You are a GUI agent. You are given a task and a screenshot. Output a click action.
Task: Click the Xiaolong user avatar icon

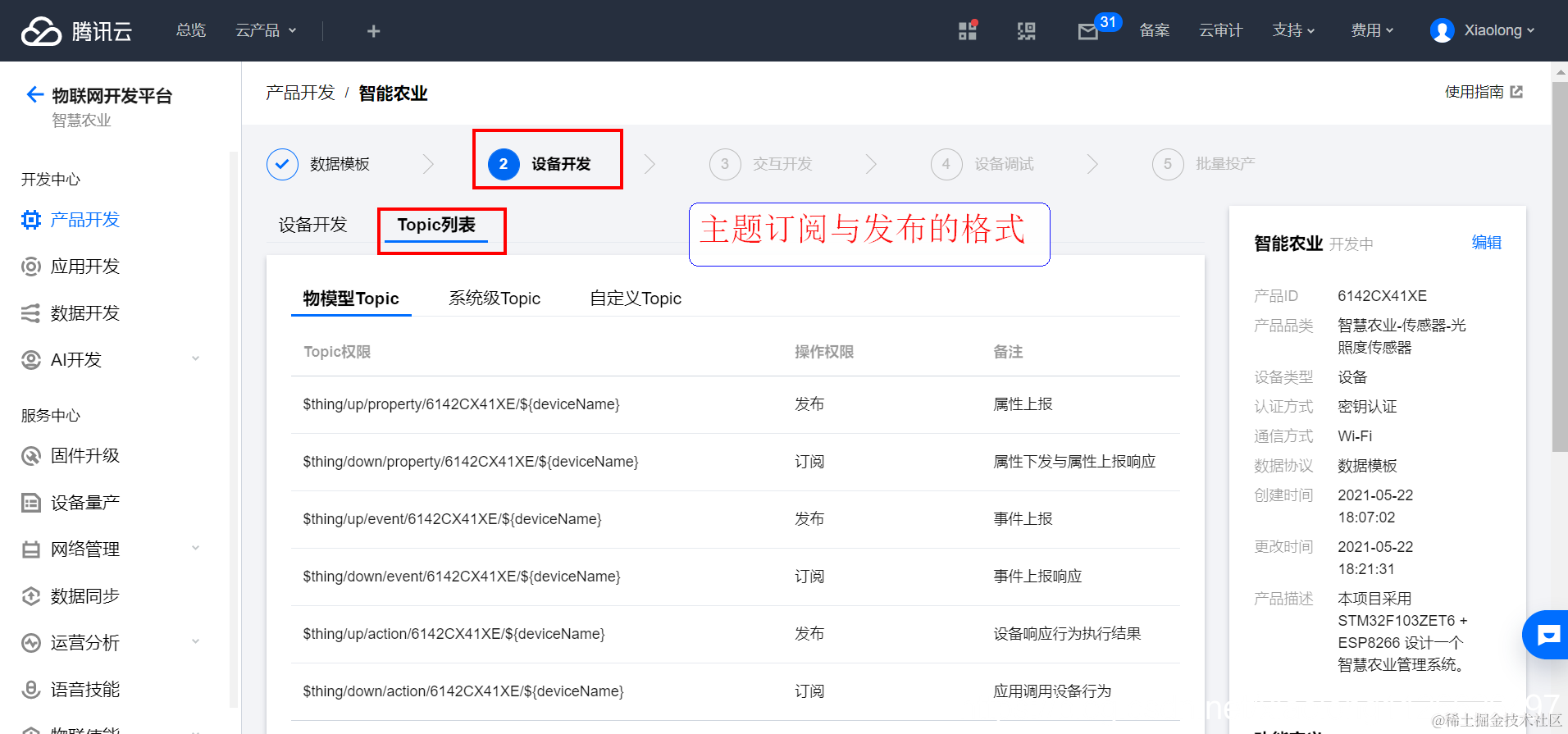click(1442, 30)
